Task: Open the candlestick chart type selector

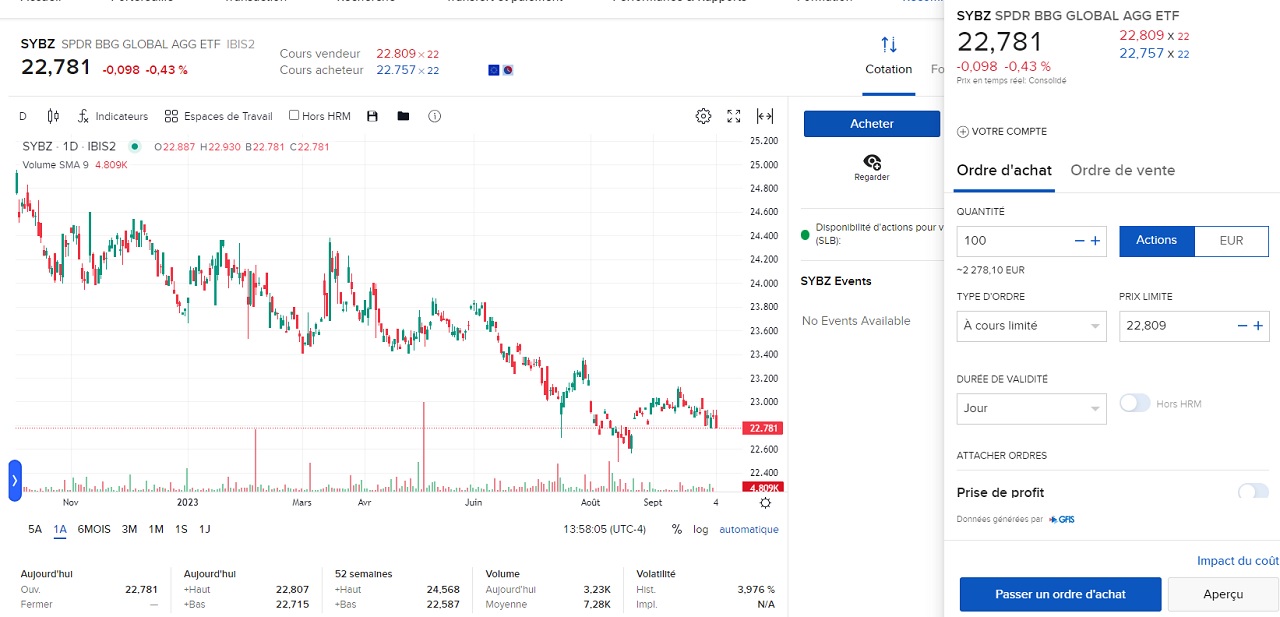Action: click(x=53, y=116)
